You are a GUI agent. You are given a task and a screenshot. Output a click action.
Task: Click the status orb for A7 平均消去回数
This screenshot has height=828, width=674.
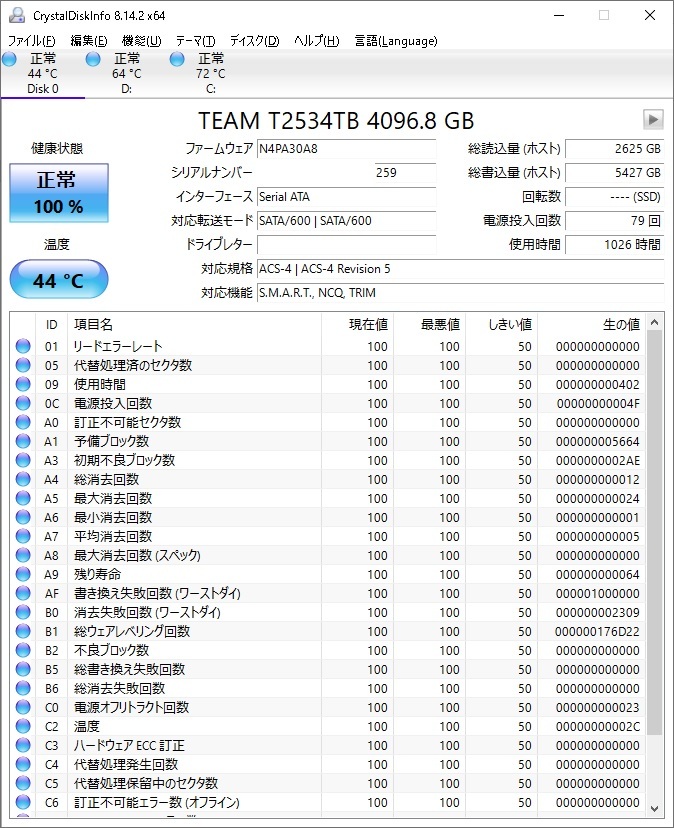(x=23, y=536)
